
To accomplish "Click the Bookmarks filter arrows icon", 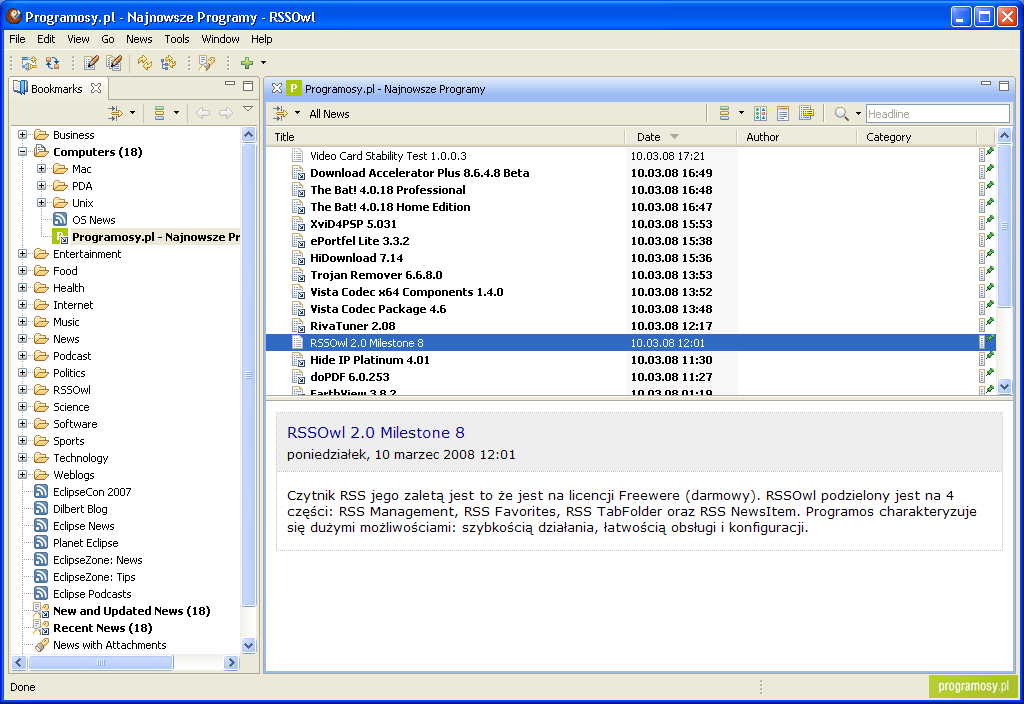I will tap(116, 113).
